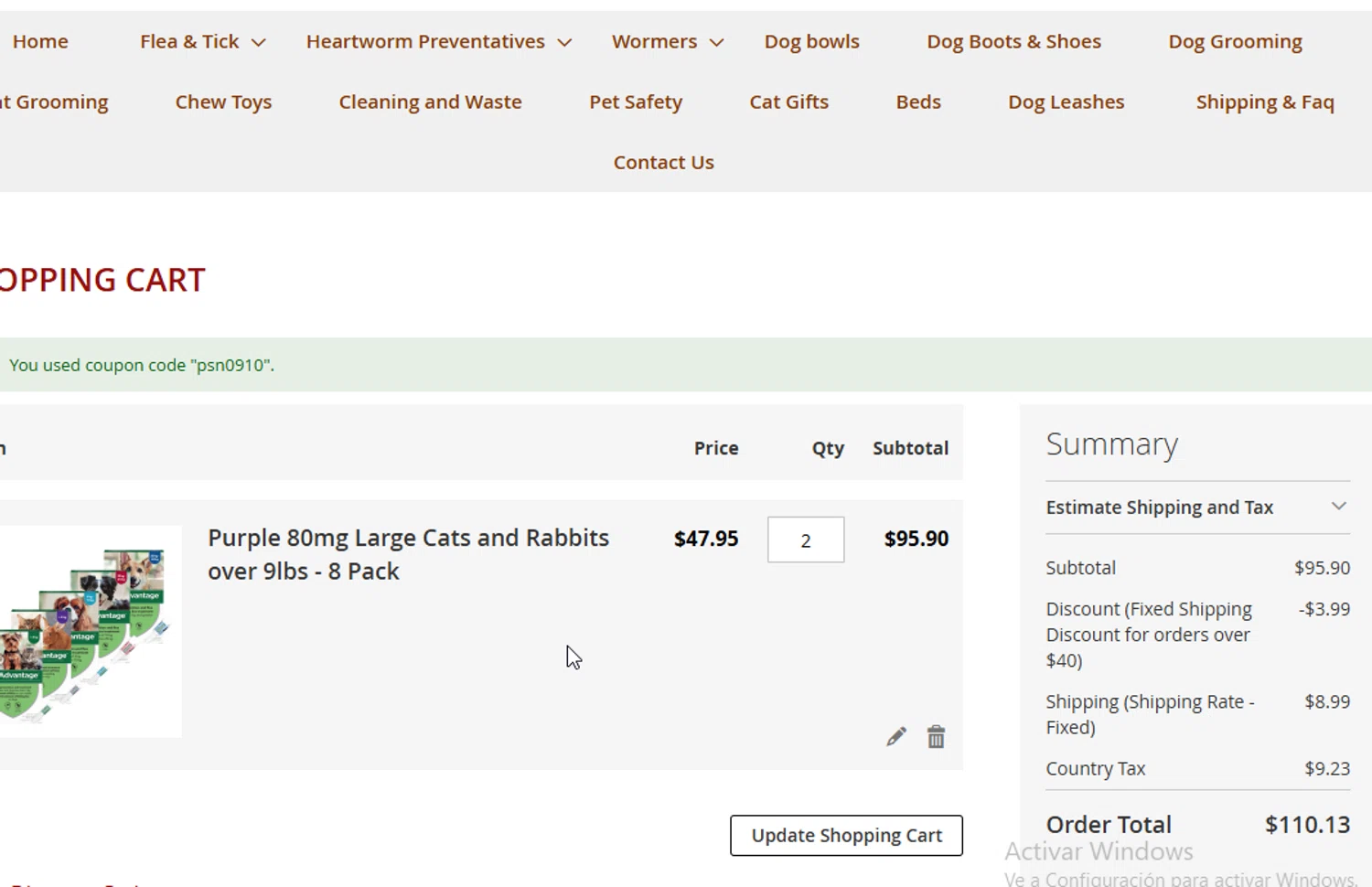The image size is (1372, 887).
Task: Open Flea & Tick menu item
Action: (x=189, y=41)
